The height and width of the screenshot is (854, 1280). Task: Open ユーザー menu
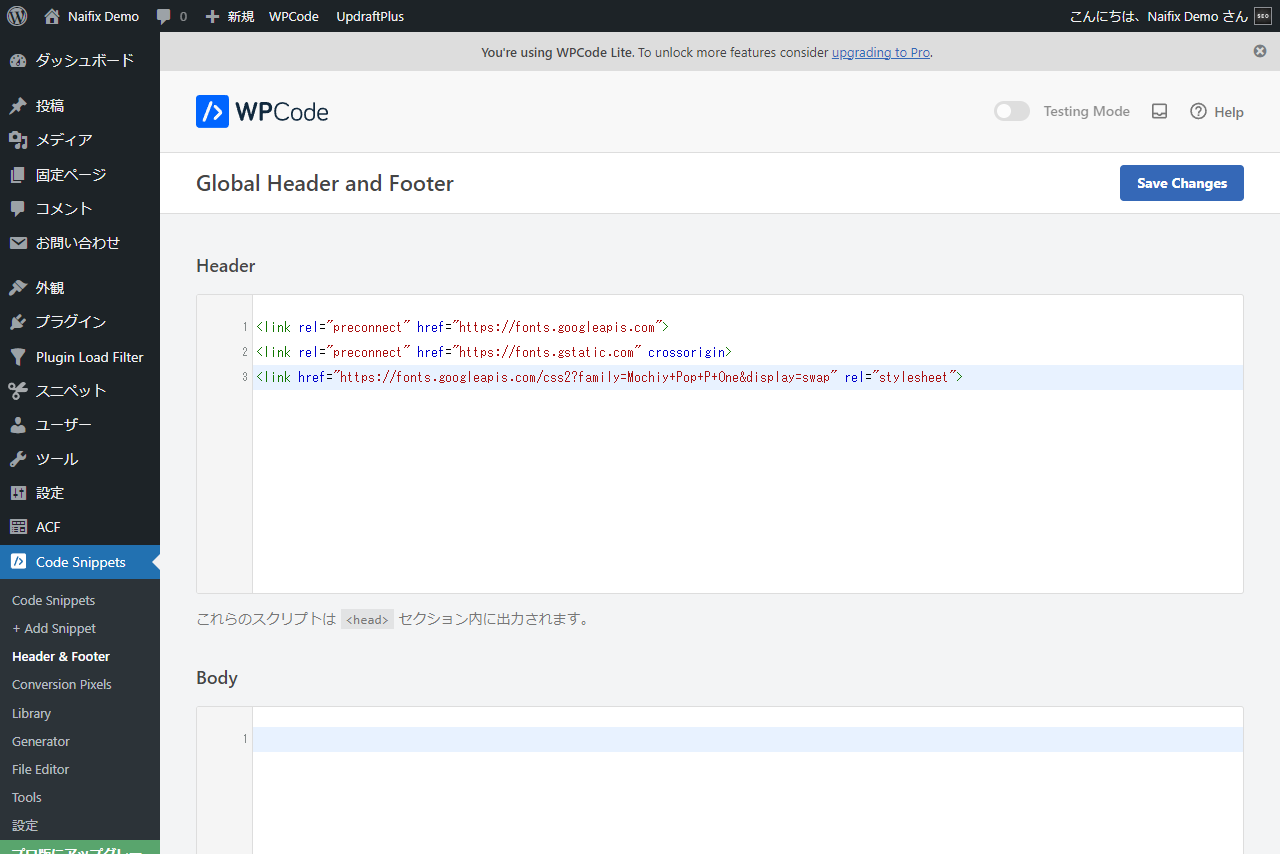pos(80,425)
